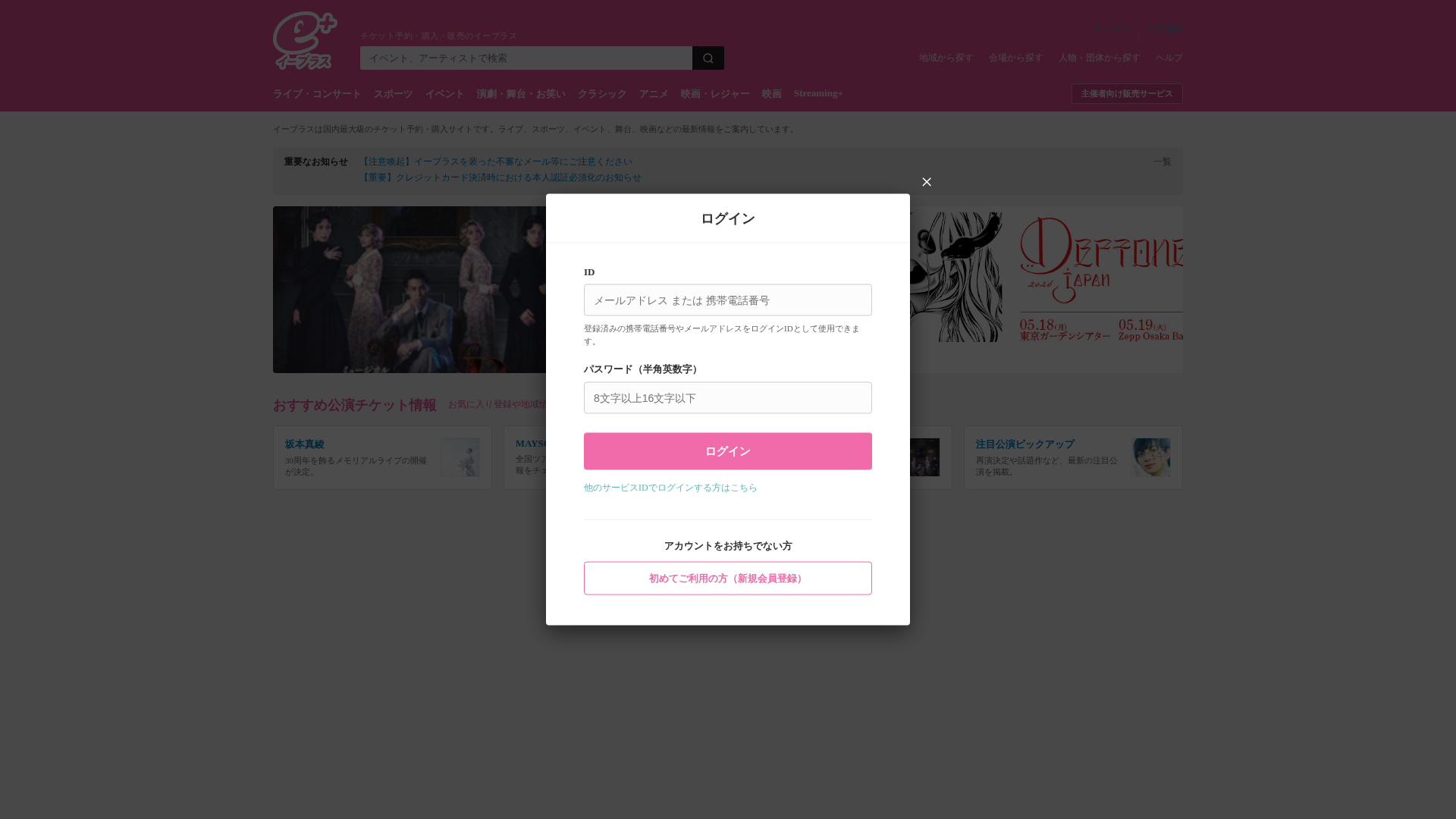The width and height of the screenshot is (1456, 819).
Task: Open 注目公演ピックアップ card title
Action: click(1025, 444)
